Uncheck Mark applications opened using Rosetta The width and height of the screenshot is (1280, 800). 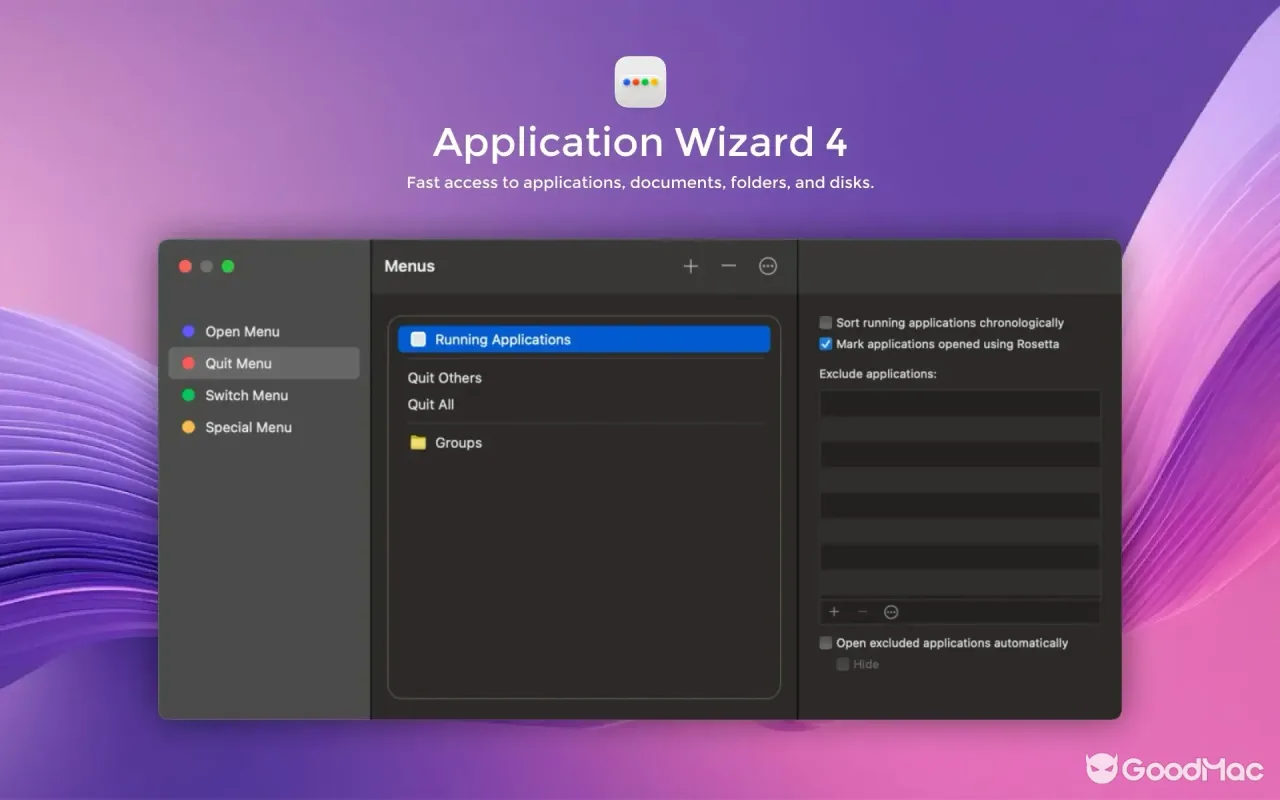click(x=826, y=344)
